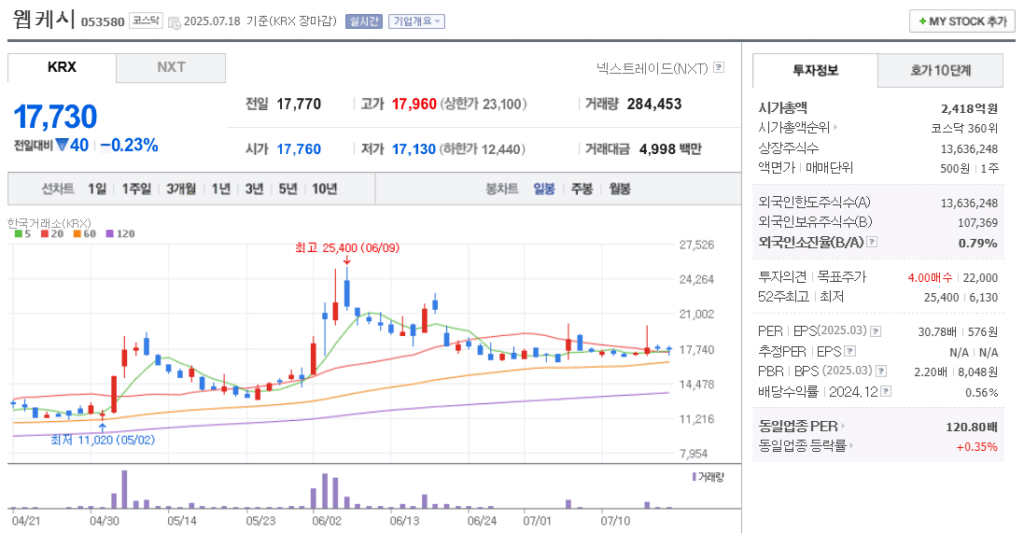Switch to the NXT tab
This screenshot has height=533, width=1024.
171,67
